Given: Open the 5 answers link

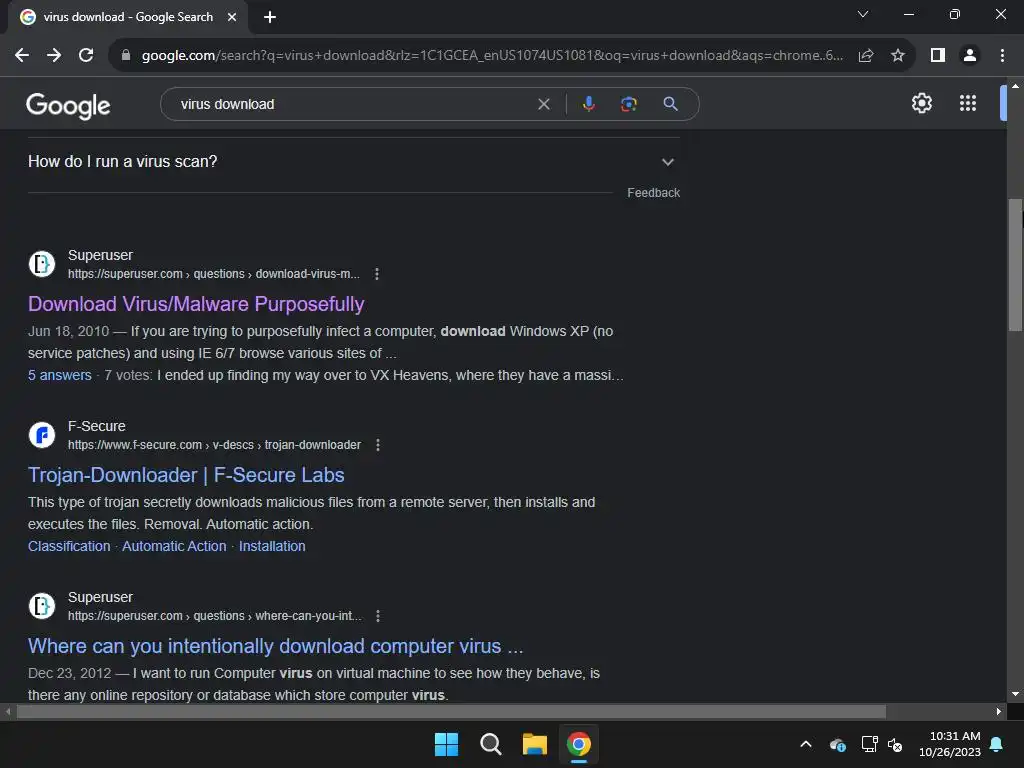Looking at the screenshot, I should point(59,376).
